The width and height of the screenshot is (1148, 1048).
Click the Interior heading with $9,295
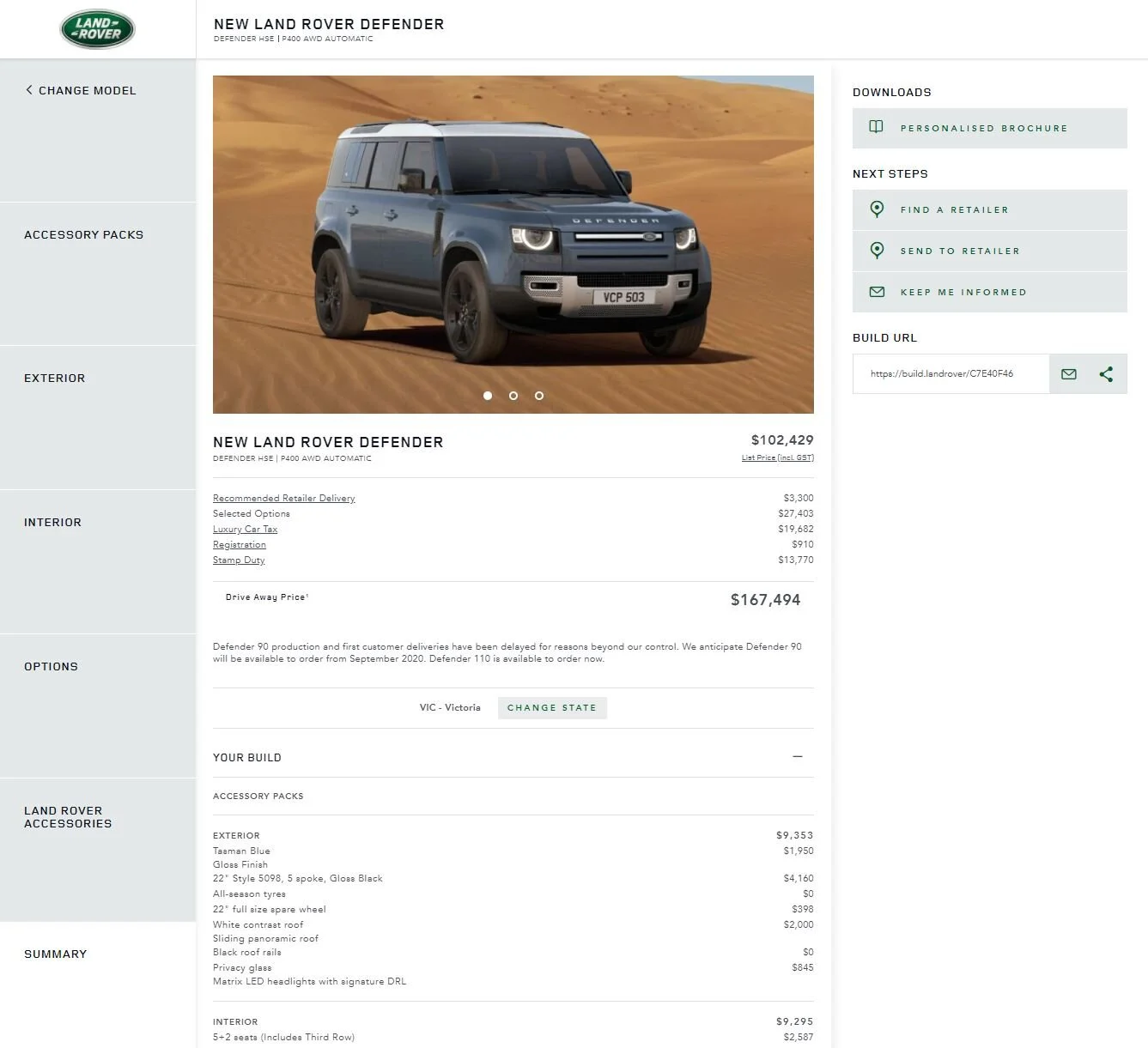pyautogui.click(x=513, y=1021)
